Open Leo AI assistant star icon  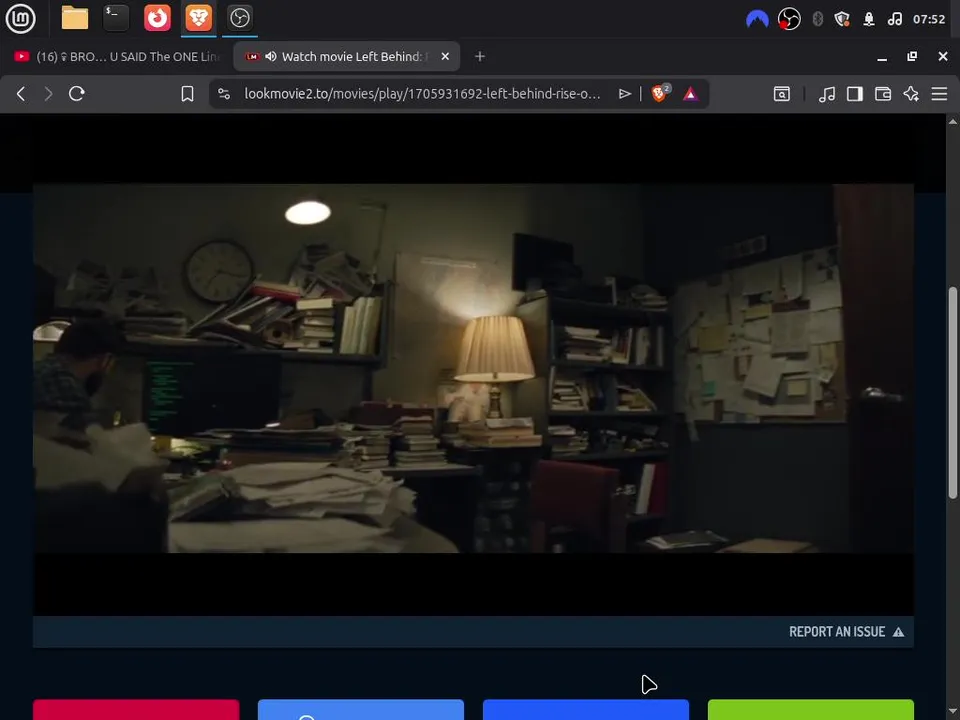pyautogui.click(x=911, y=94)
